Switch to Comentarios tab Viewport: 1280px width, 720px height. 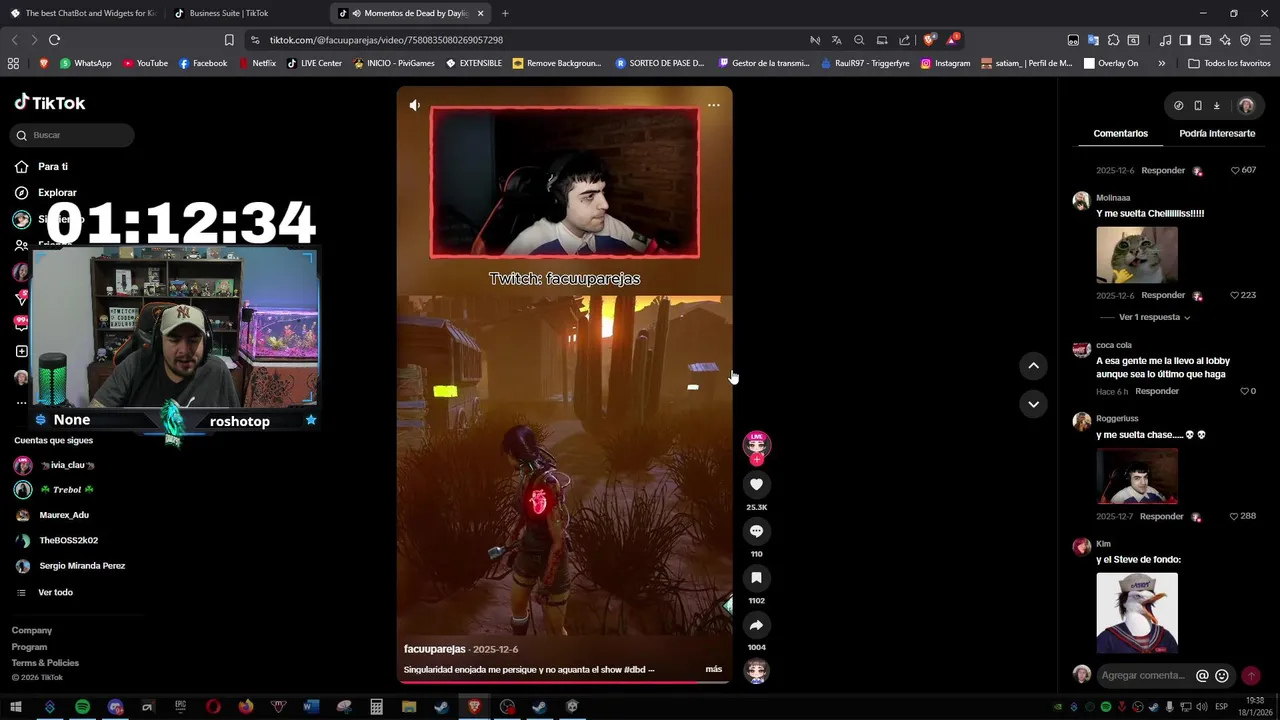click(1120, 133)
